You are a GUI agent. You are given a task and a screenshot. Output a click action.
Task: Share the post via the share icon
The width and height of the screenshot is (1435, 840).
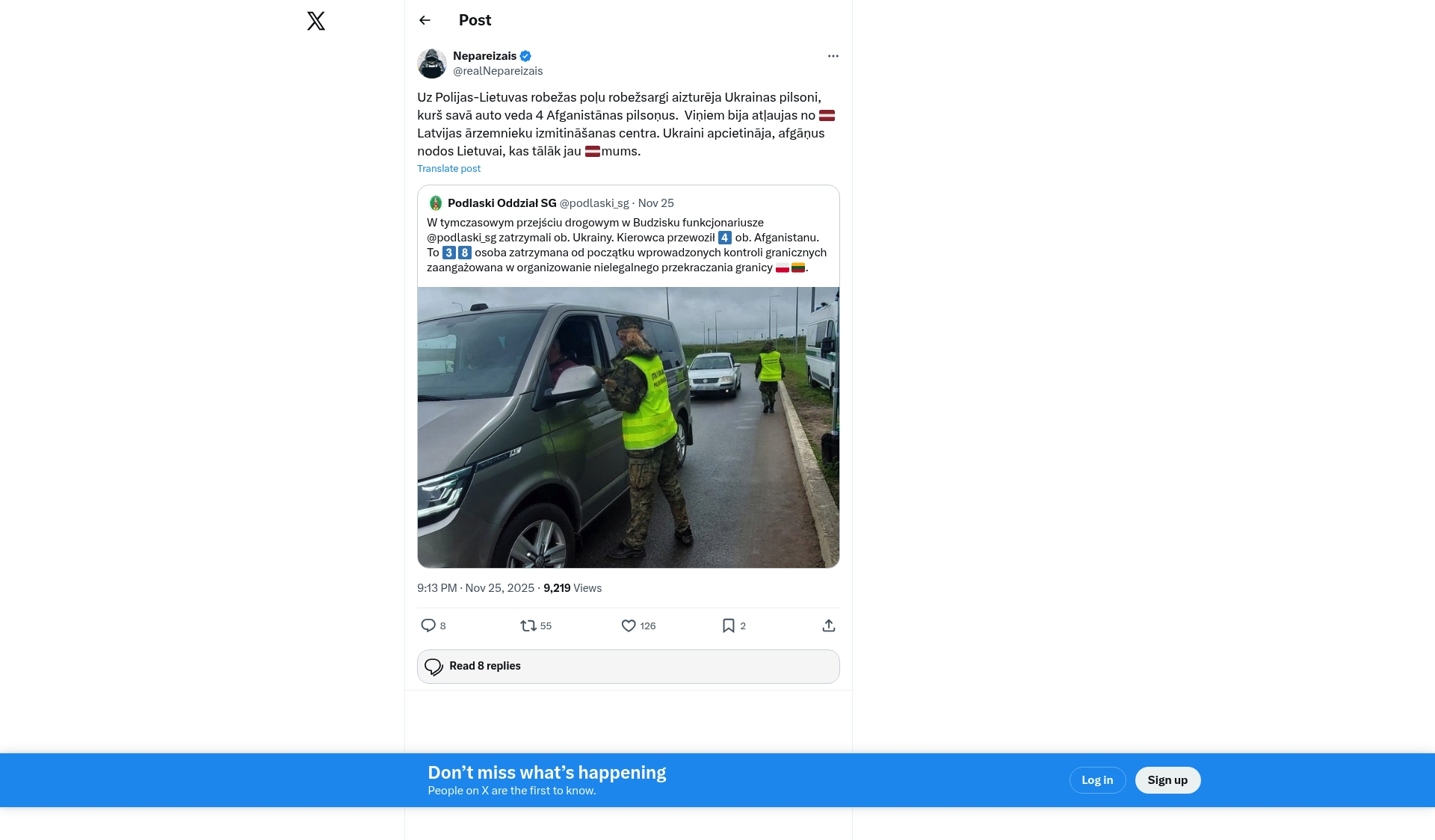click(828, 626)
